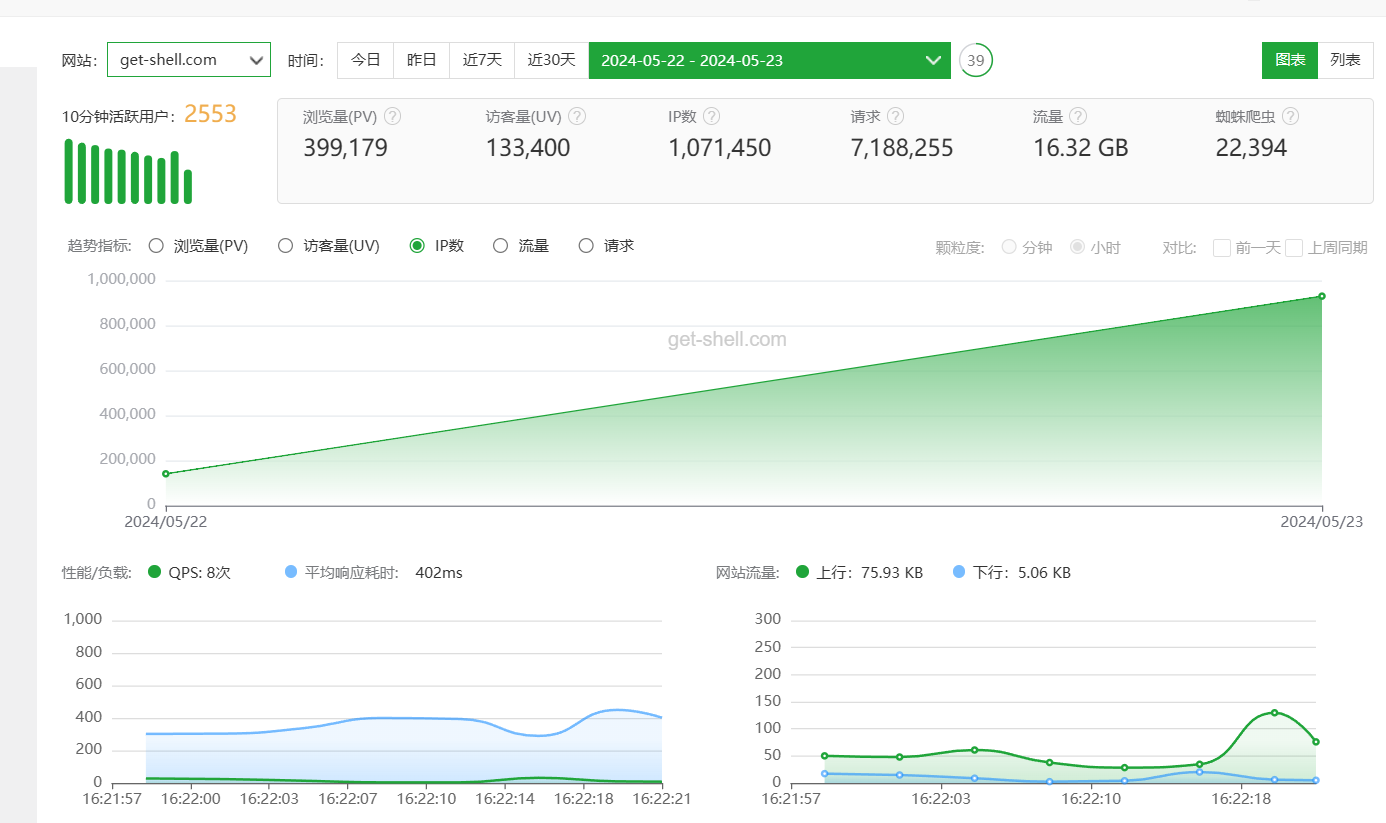Toggle the 上行 green legend dot
Image resolution: width=1386 pixels, height=823 pixels.
803,572
